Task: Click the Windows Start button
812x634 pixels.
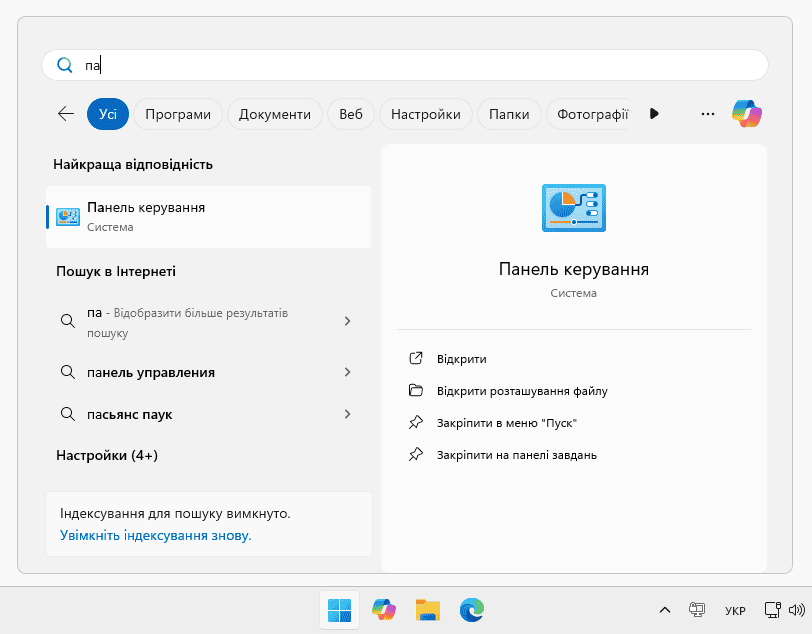Action: click(339, 609)
